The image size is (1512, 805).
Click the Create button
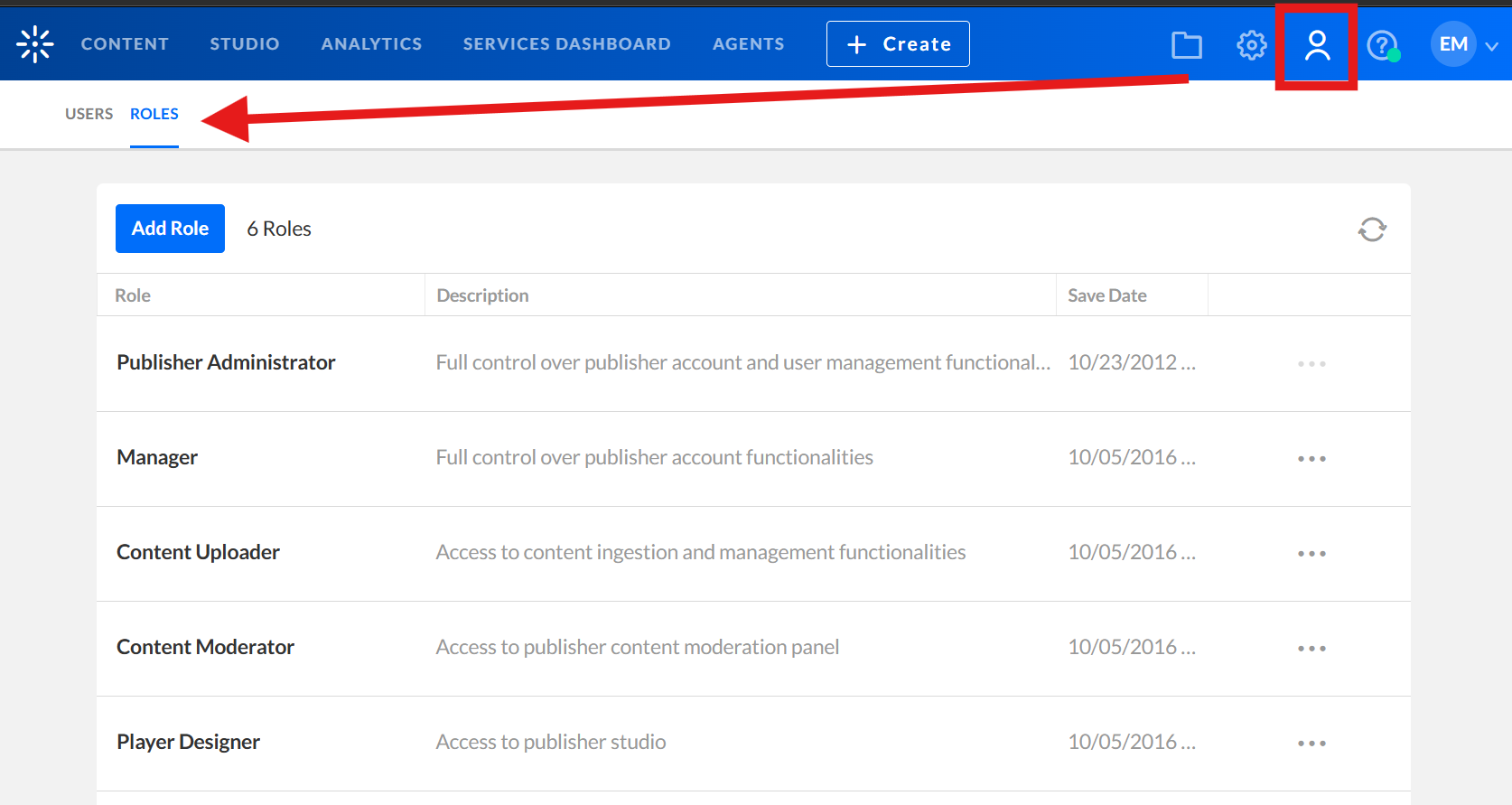click(x=898, y=44)
